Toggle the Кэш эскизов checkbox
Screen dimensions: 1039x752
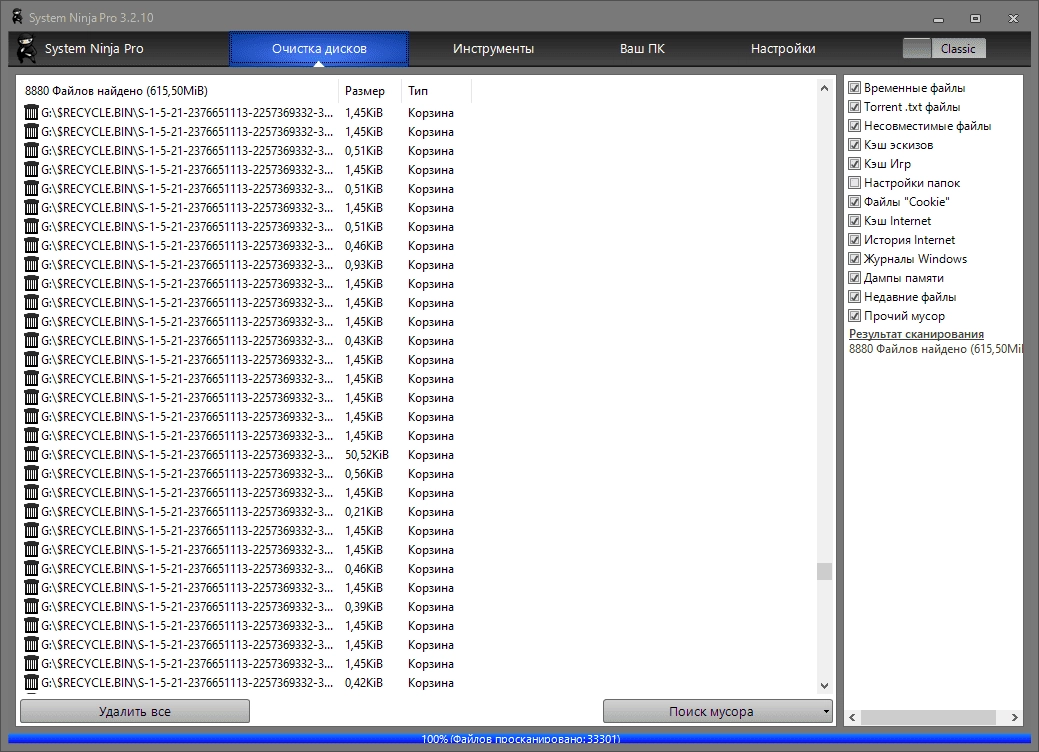(x=855, y=144)
